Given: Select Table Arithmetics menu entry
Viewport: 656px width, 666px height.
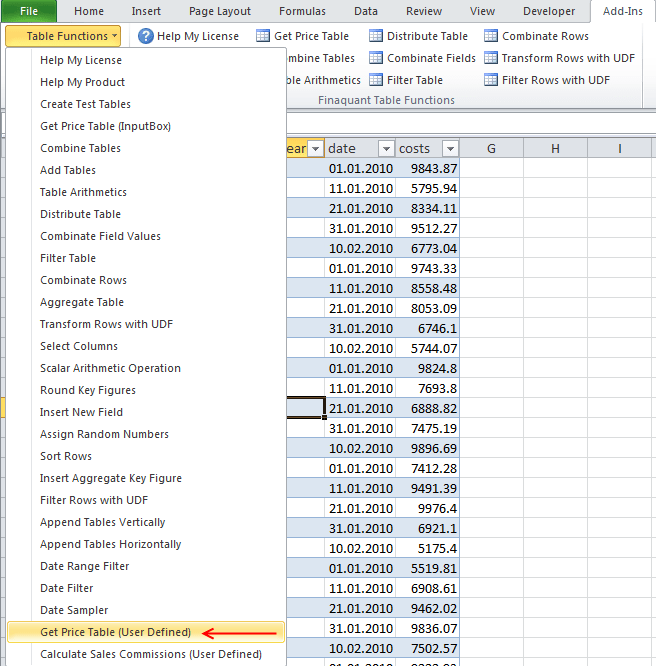Looking at the screenshot, I should [x=146, y=192].
